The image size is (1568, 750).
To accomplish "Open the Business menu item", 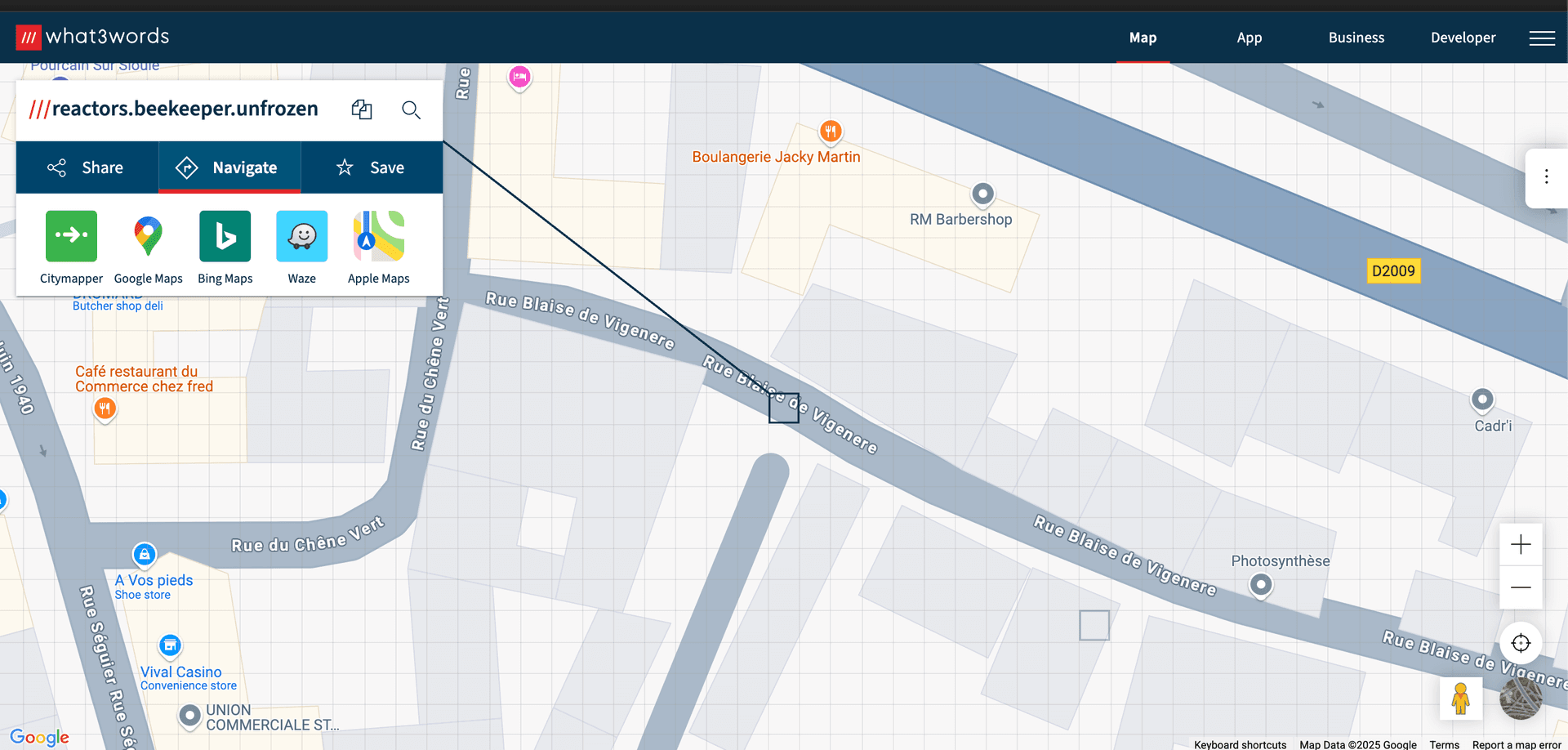I will pyautogui.click(x=1356, y=38).
